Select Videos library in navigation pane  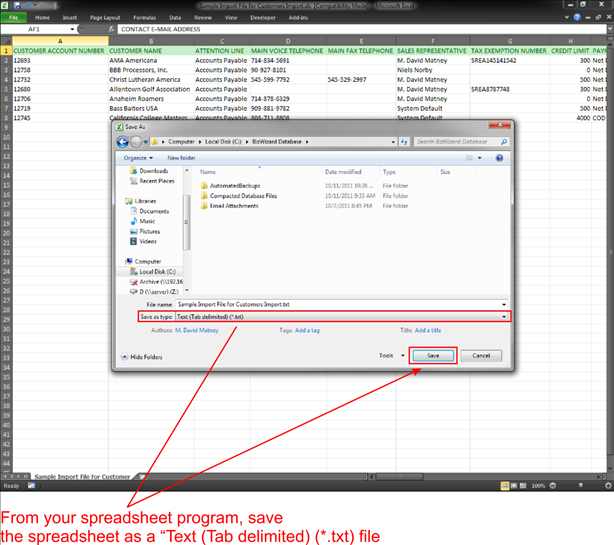pos(144,242)
